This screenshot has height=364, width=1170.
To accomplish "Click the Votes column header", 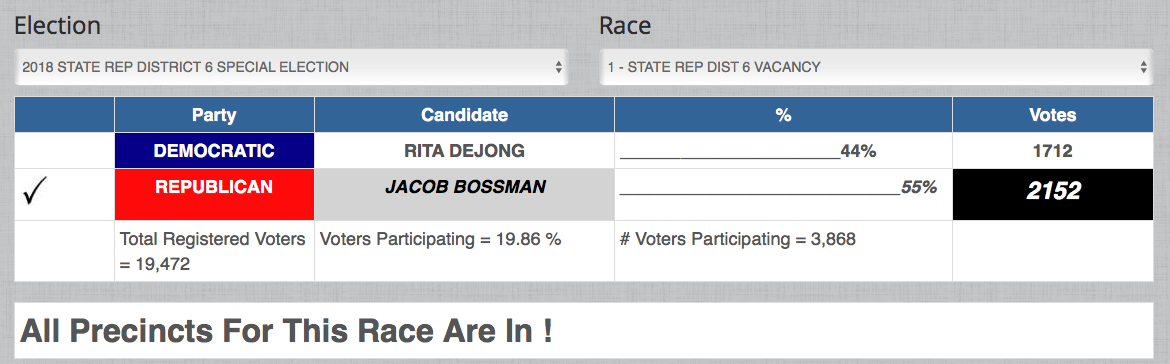I will [1053, 115].
